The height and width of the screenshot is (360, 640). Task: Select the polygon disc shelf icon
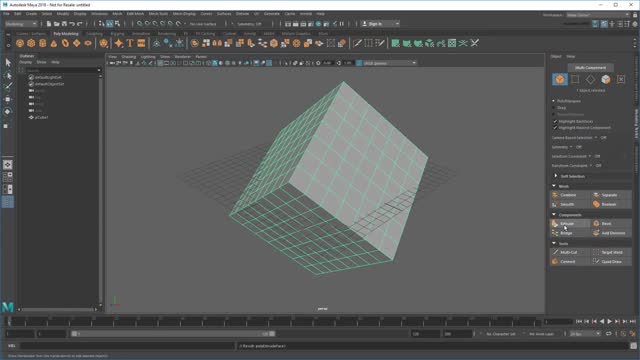[88, 43]
